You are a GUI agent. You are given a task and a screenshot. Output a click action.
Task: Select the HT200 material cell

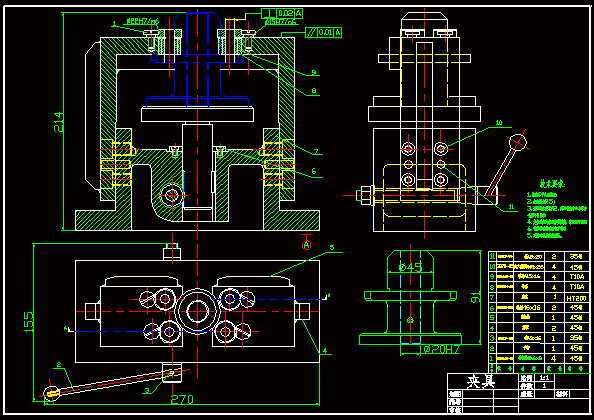pyautogui.click(x=577, y=298)
